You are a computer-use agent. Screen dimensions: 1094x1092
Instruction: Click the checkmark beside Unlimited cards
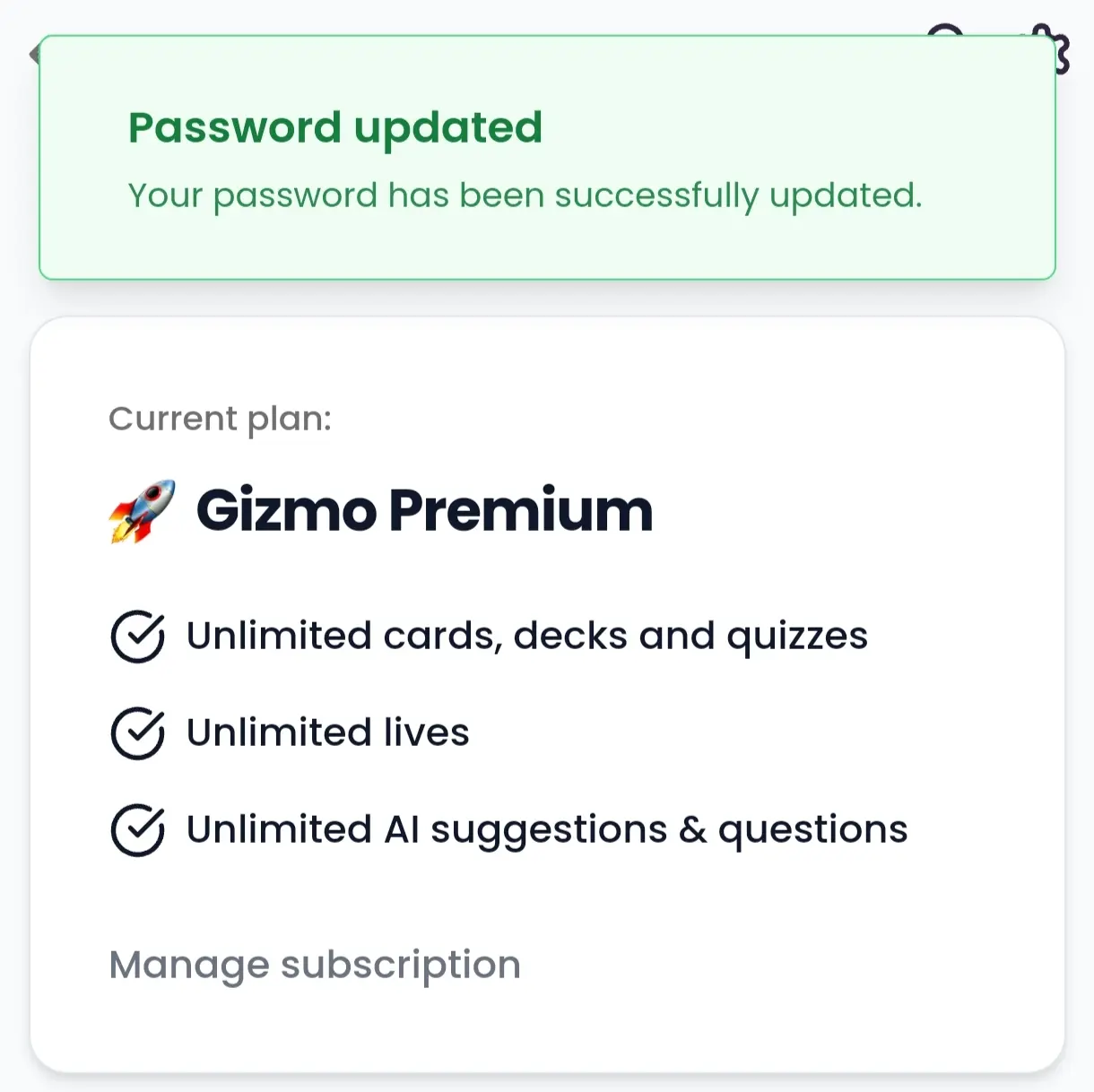(137, 636)
